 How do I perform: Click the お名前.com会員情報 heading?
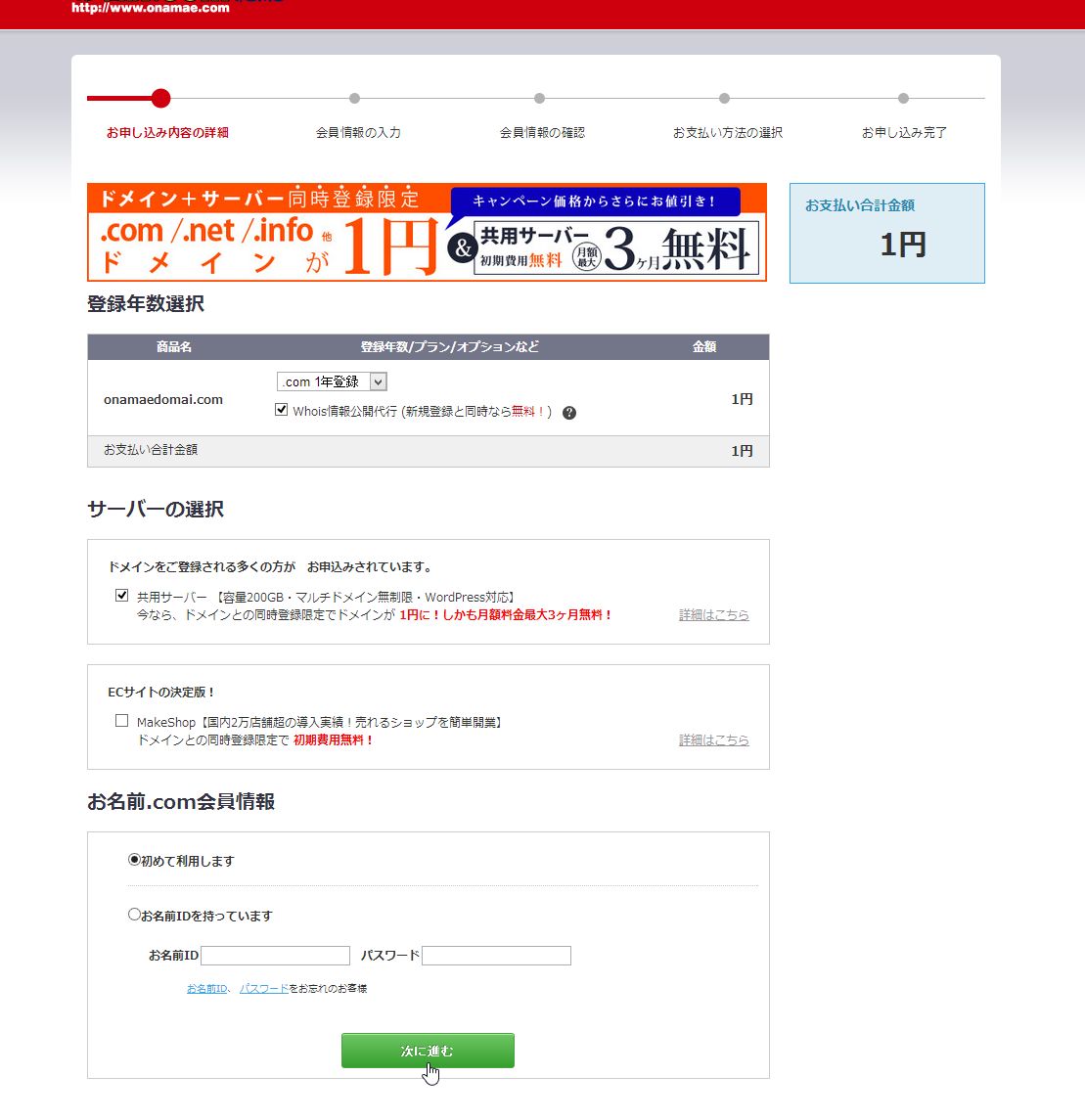pos(181,801)
